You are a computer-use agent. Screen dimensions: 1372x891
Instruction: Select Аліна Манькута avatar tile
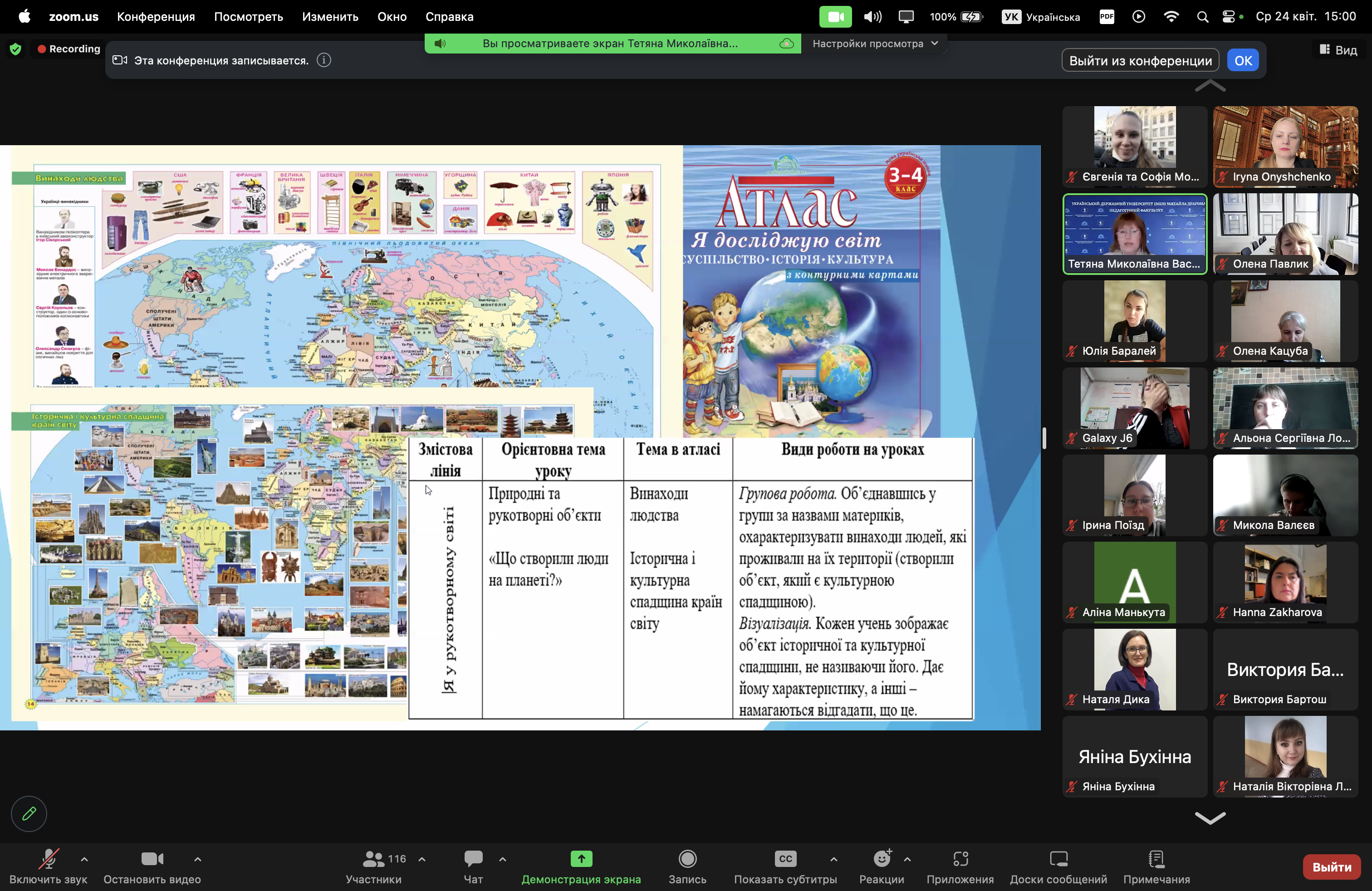[1135, 582]
